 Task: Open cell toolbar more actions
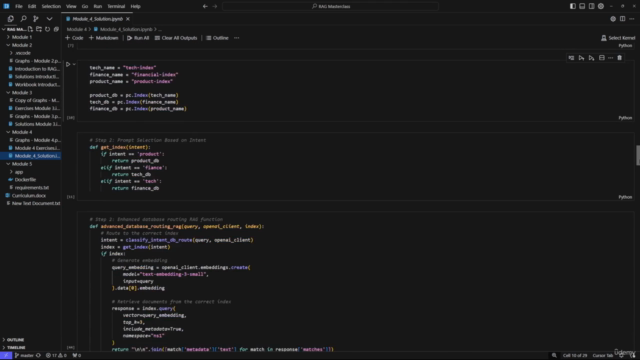(611, 58)
